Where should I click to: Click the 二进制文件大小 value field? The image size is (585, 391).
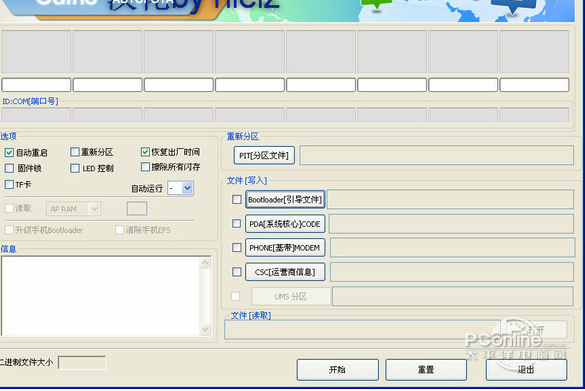pos(82,363)
